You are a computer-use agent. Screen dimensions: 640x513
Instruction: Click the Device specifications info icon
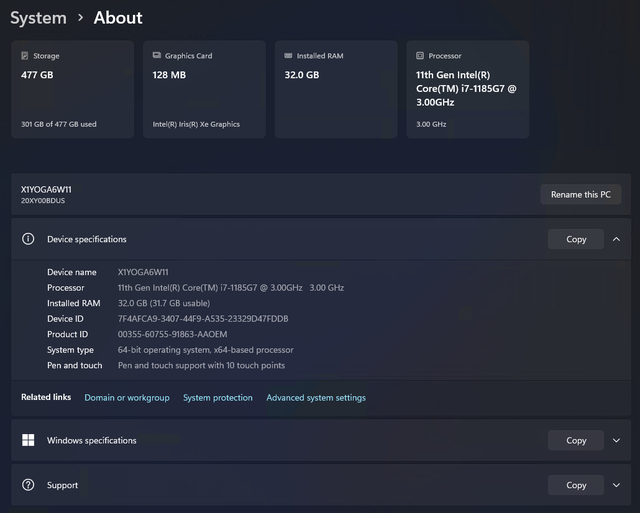pos(28,240)
